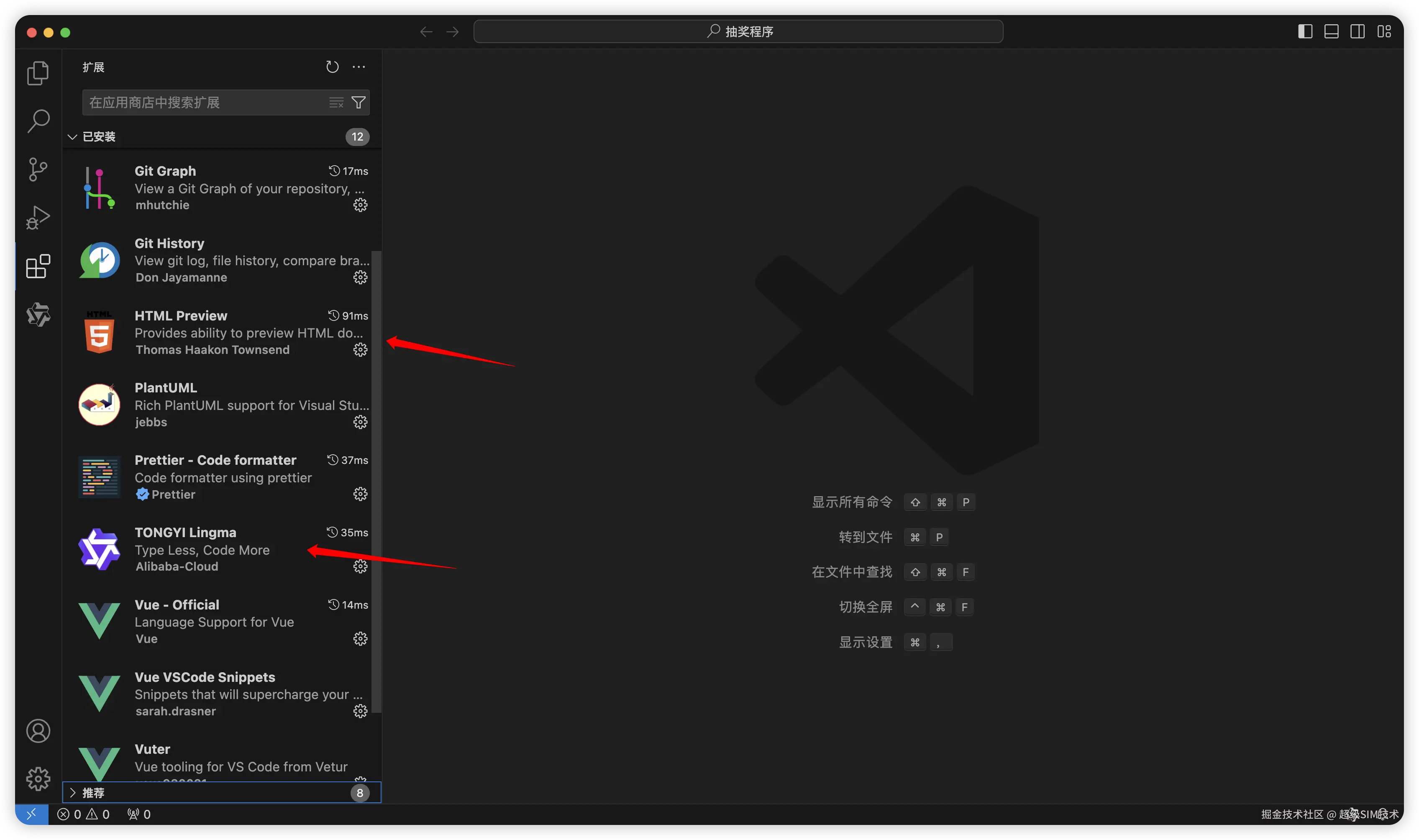Clear the extensions search results
Screen dimensions: 1419x840
[x=336, y=102]
